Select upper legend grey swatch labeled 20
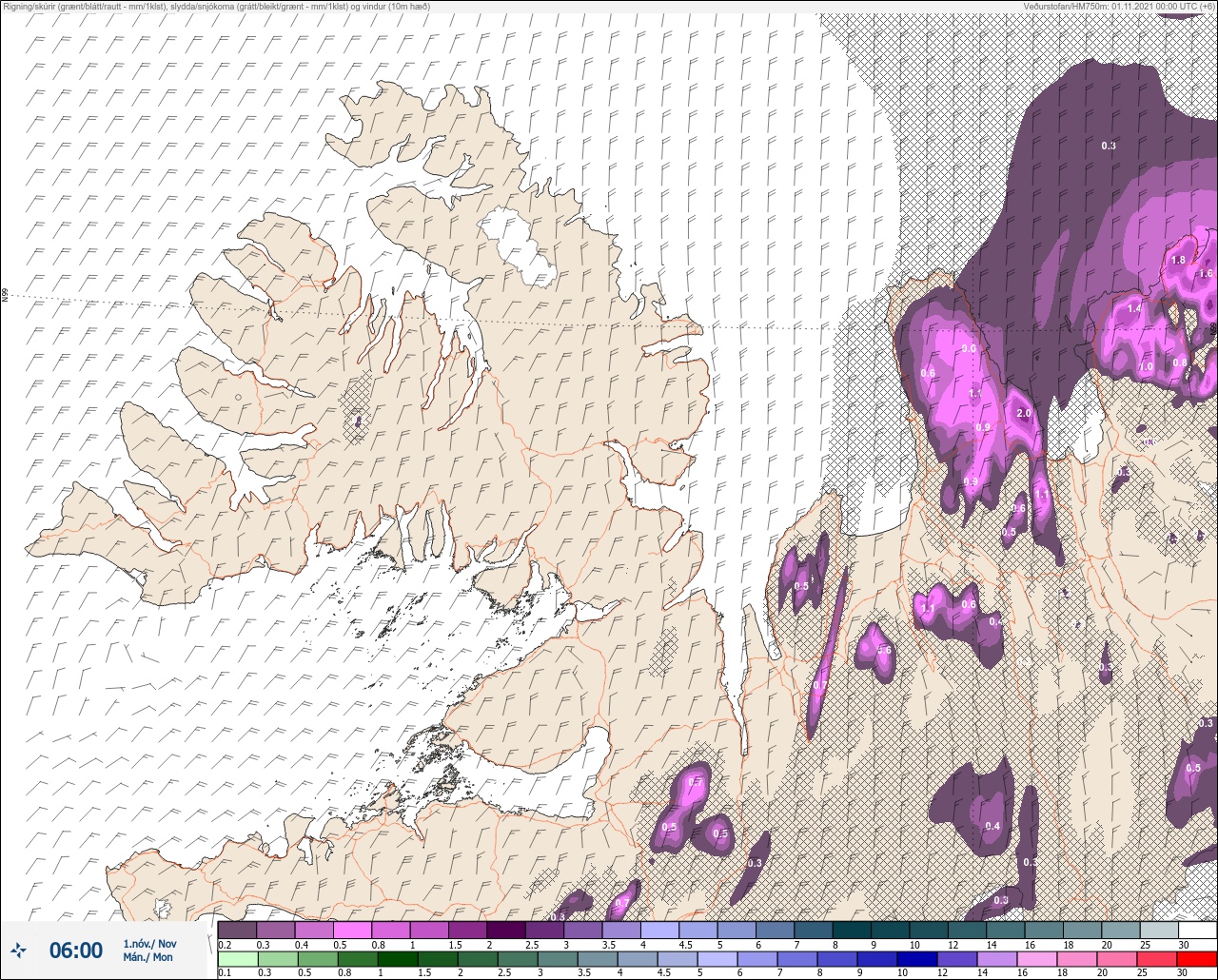Viewport: 1218px width, 980px height. (1120, 930)
